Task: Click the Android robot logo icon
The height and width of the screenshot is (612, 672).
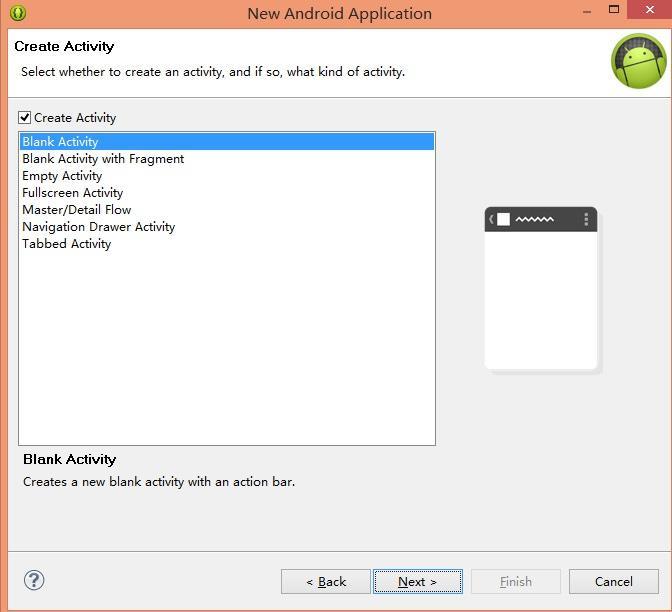Action: pos(638,61)
